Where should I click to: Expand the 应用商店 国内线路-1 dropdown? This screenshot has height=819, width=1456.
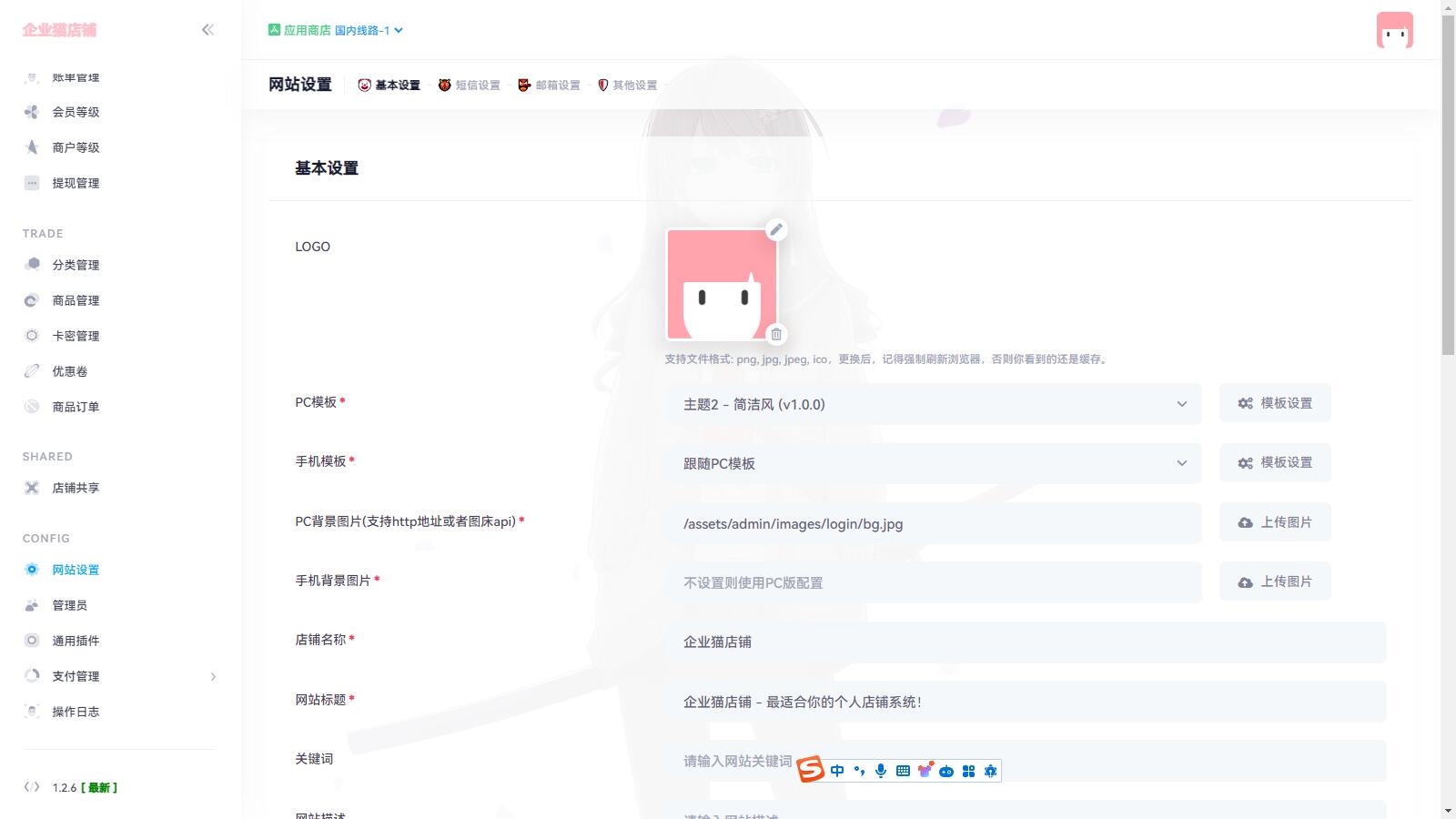point(336,30)
